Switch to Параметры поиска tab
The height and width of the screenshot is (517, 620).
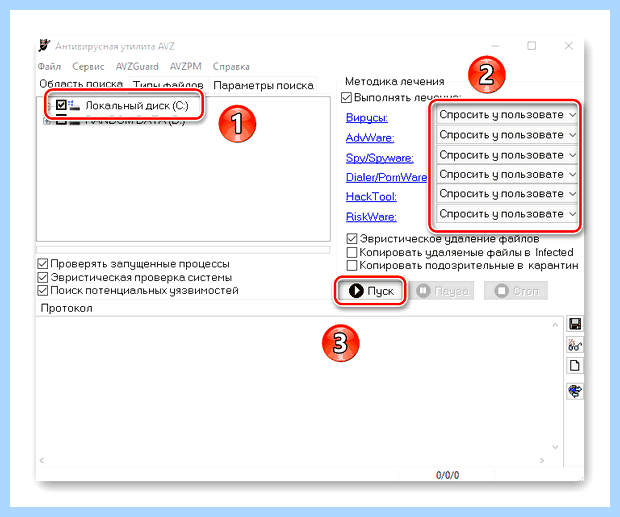(x=263, y=85)
